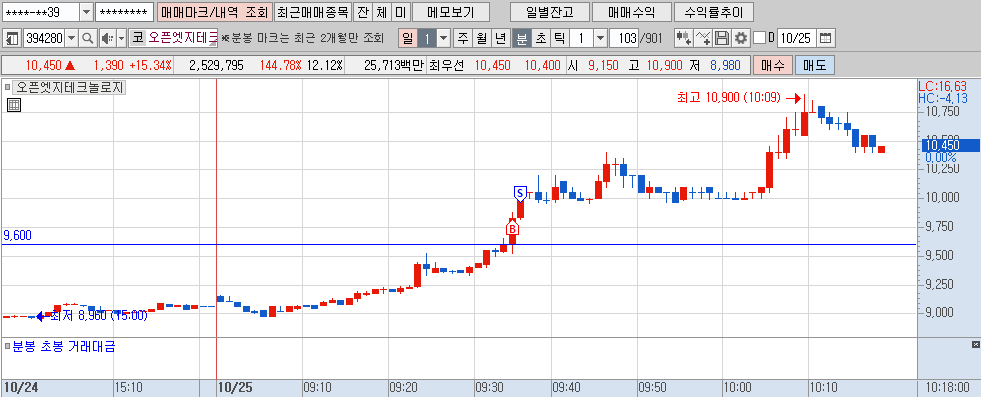
Task: Open the screen layout icon beside the stock code
Action: coord(13,38)
